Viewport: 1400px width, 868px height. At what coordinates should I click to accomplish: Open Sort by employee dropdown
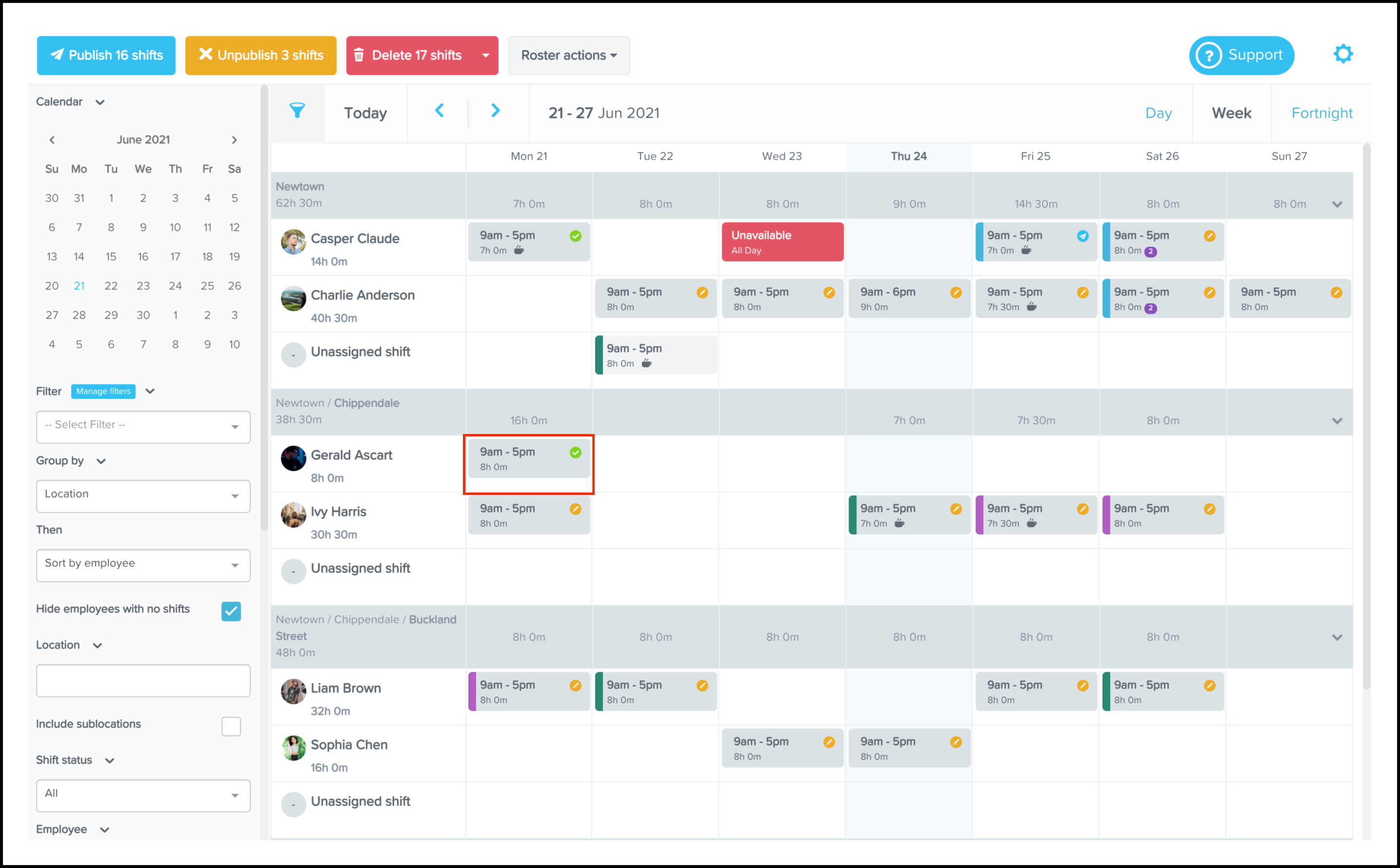click(x=143, y=565)
